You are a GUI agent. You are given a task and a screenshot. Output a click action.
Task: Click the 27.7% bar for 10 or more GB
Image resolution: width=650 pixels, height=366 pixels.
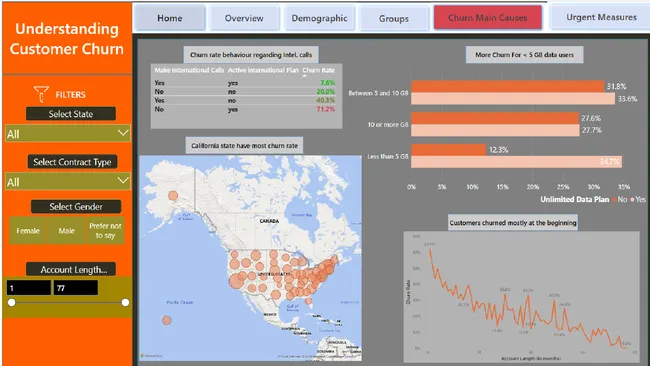(x=495, y=130)
